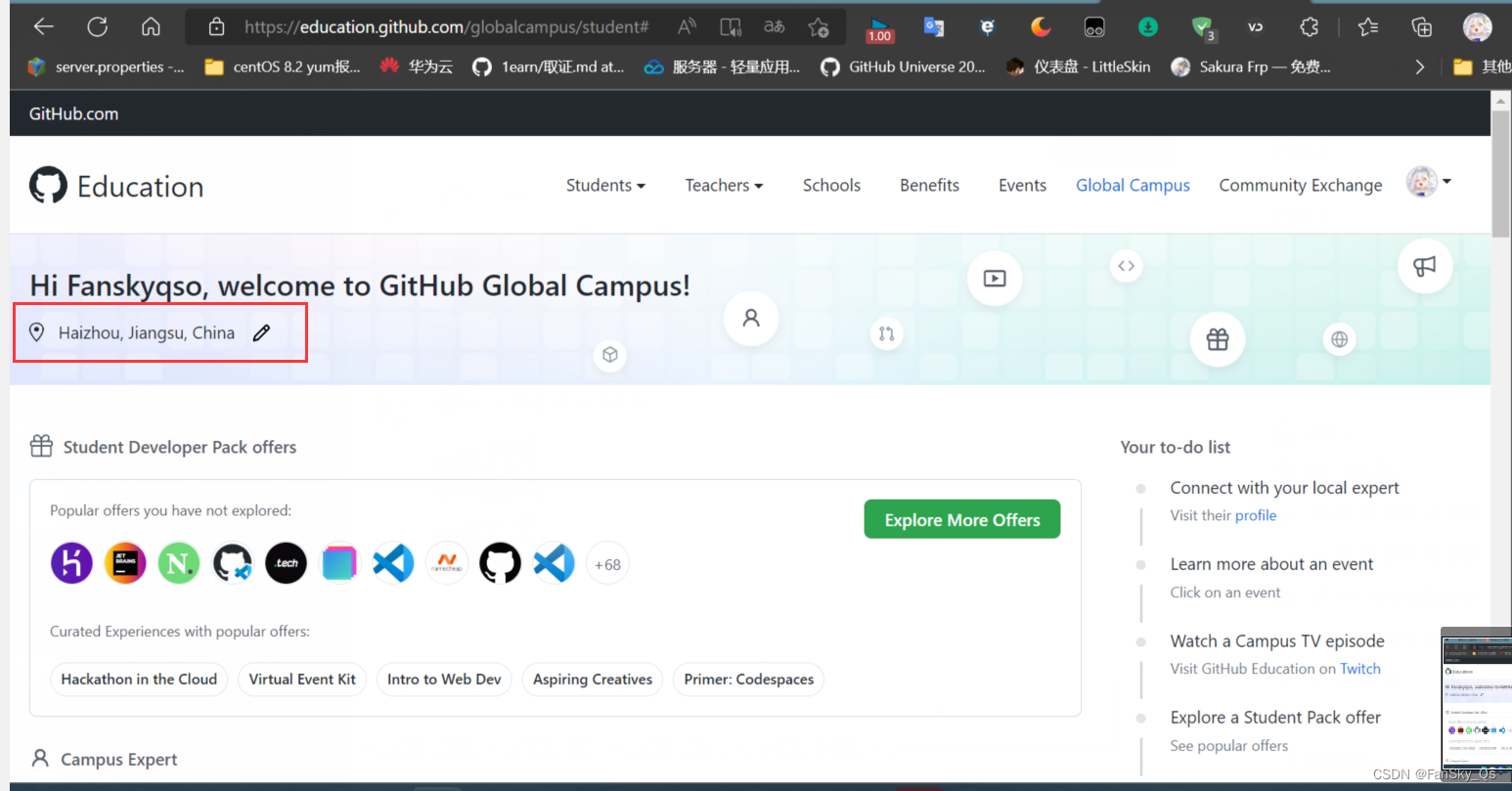Click the GitHub.com link in top bar
The width and height of the screenshot is (1512, 791).
point(73,113)
